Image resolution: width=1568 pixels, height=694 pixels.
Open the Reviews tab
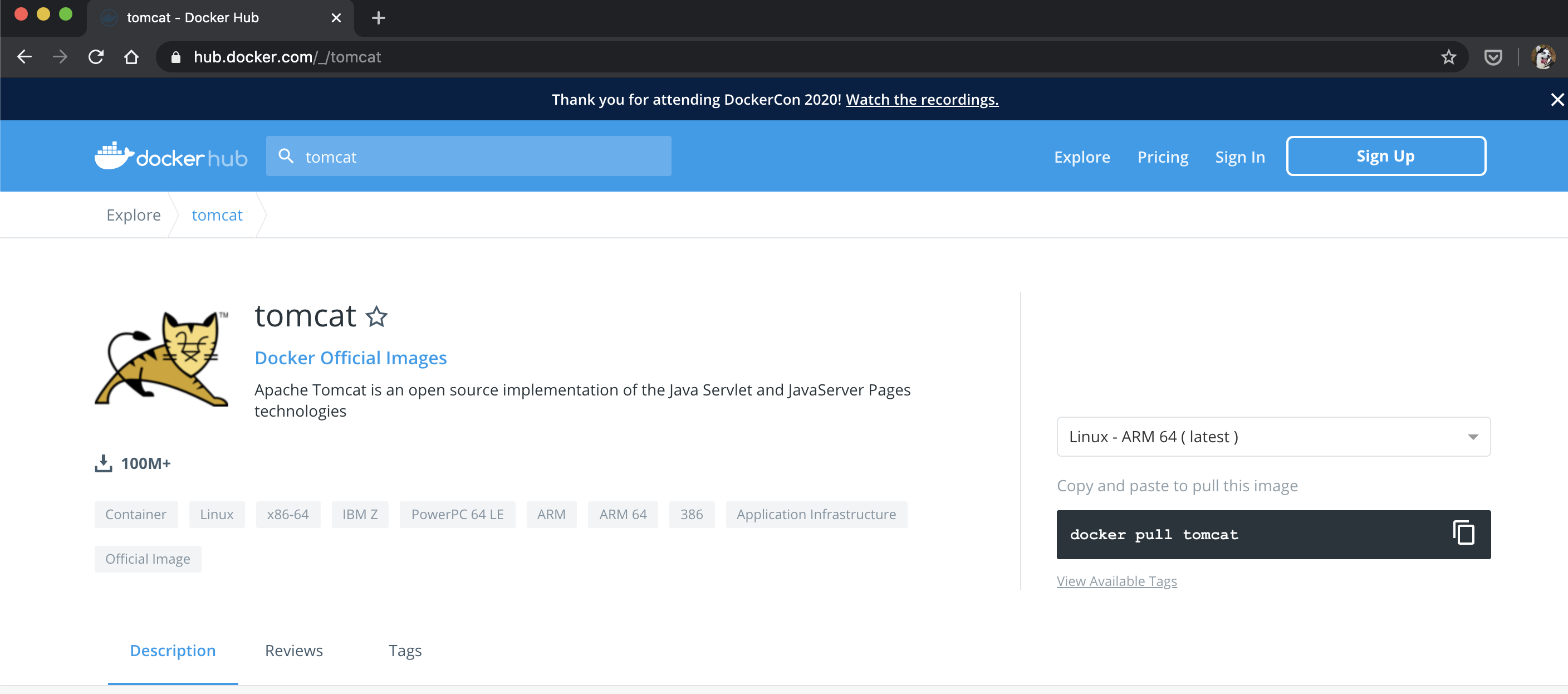pyautogui.click(x=293, y=650)
